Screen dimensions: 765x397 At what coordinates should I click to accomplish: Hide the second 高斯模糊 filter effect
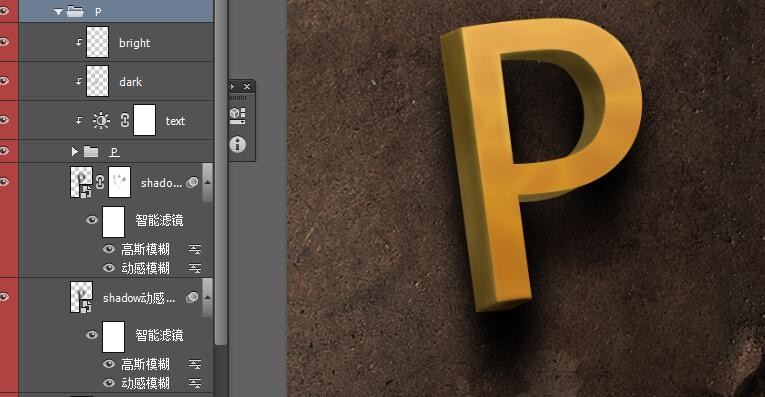coord(109,364)
